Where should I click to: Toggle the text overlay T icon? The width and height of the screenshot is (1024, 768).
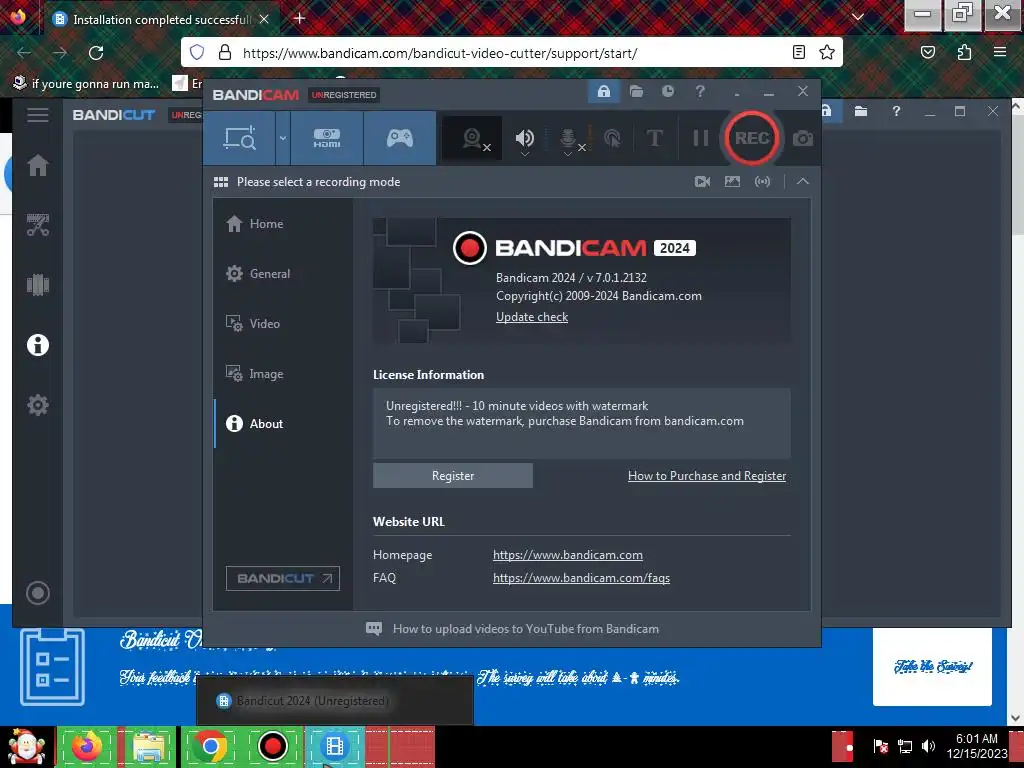pyautogui.click(x=654, y=138)
